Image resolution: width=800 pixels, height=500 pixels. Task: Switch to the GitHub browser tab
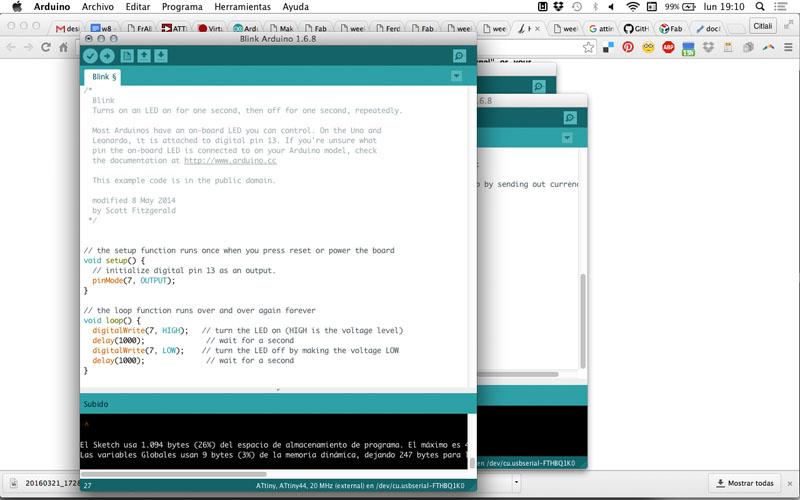[x=636, y=29]
